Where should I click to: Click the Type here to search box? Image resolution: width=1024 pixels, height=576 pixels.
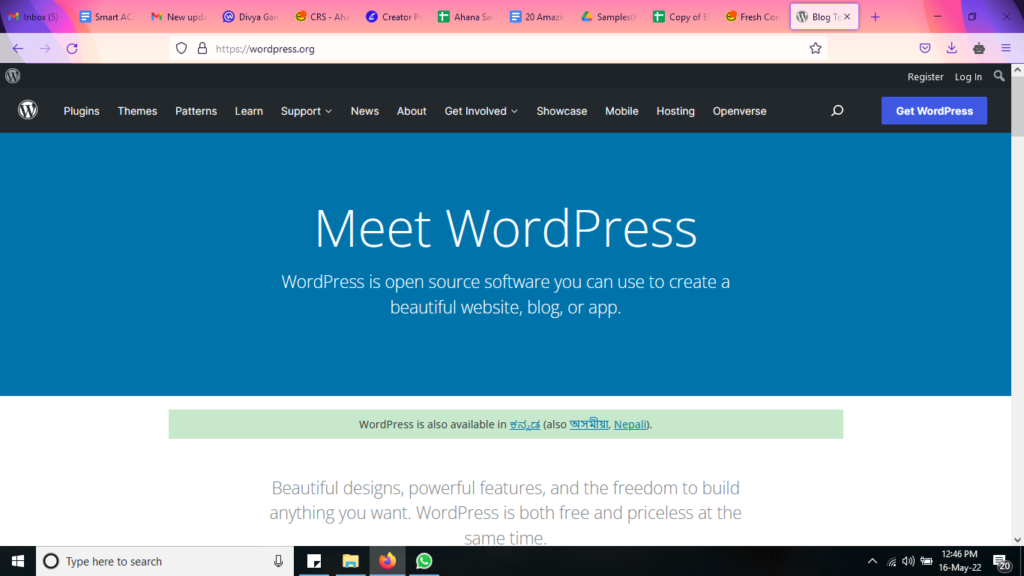[165, 561]
